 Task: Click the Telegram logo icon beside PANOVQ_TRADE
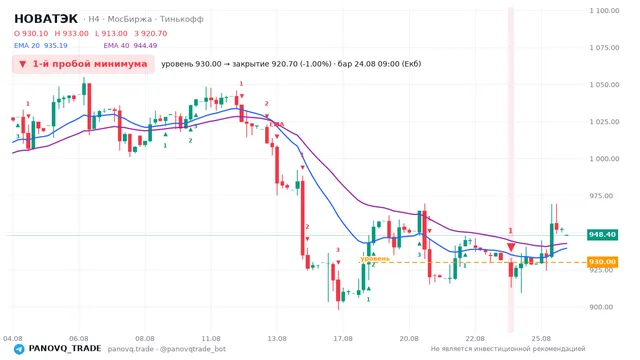coord(19,349)
